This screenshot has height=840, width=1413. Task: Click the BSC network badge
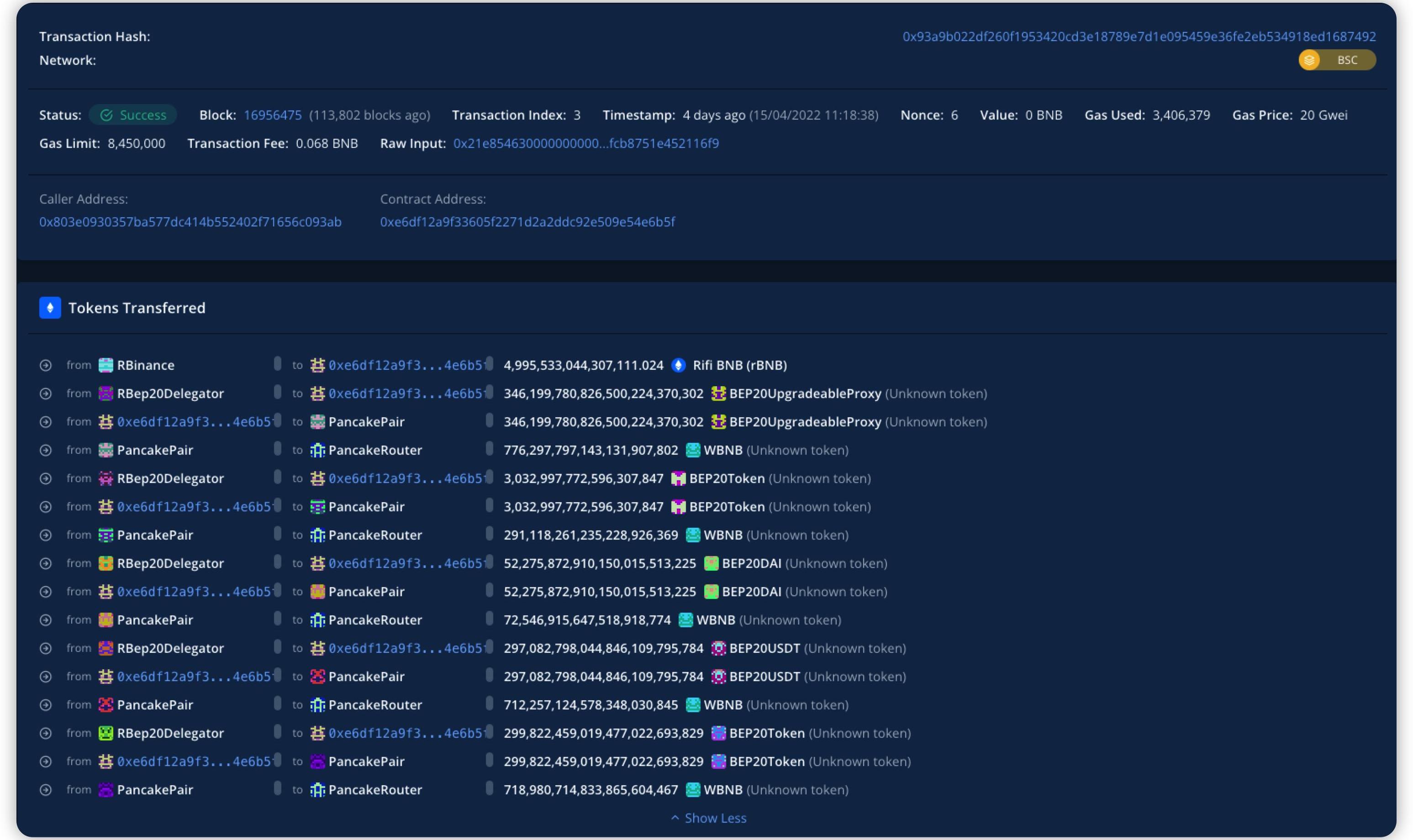pyautogui.click(x=1337, y=60)
